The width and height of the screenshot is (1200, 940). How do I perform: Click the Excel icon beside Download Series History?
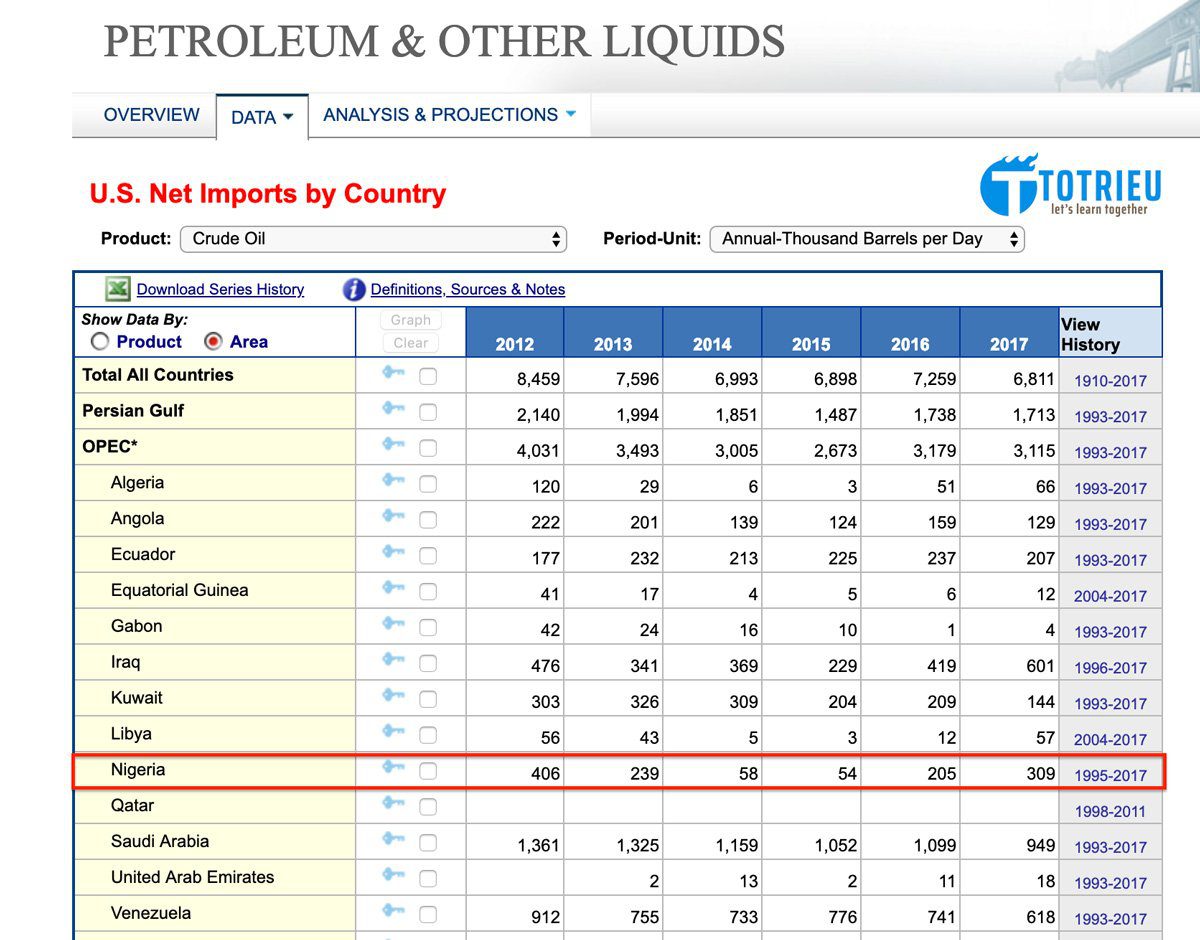coord(118,289)
